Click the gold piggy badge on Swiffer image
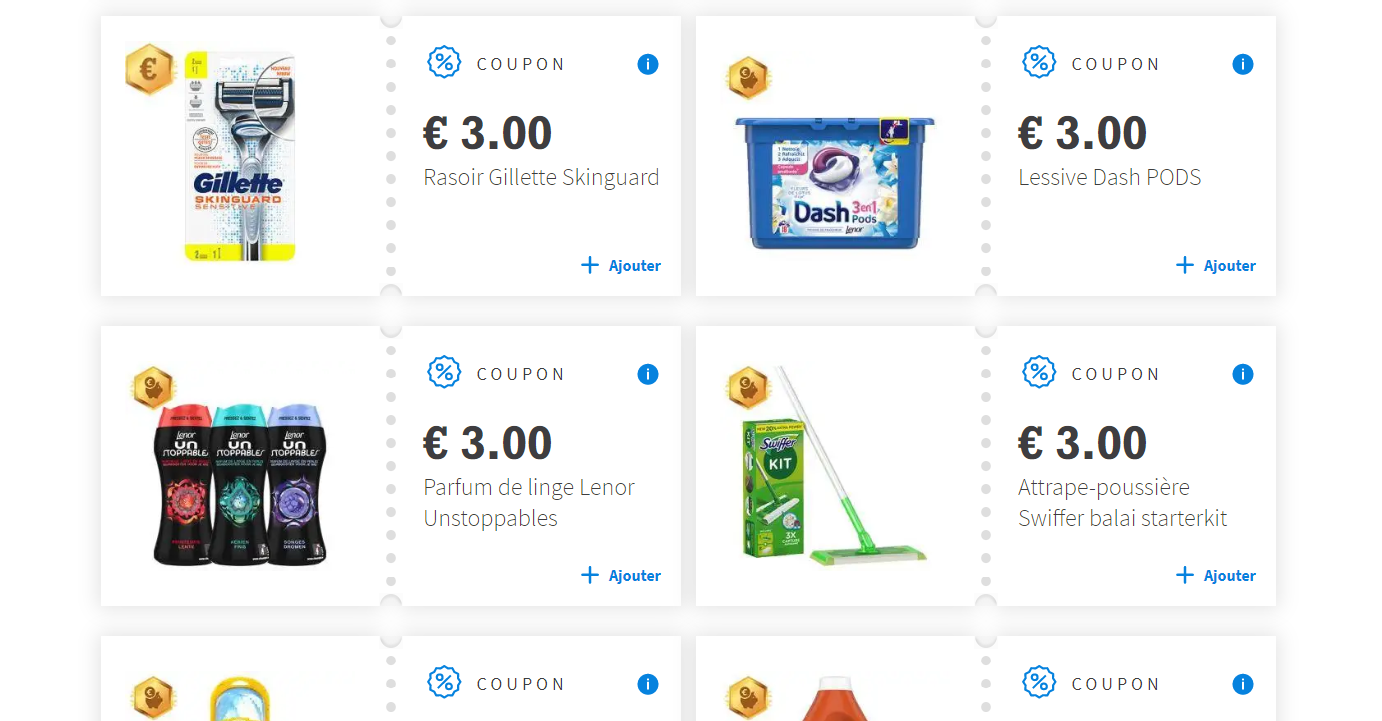The height and width of the screenshot is (721, 1382). 747,388
